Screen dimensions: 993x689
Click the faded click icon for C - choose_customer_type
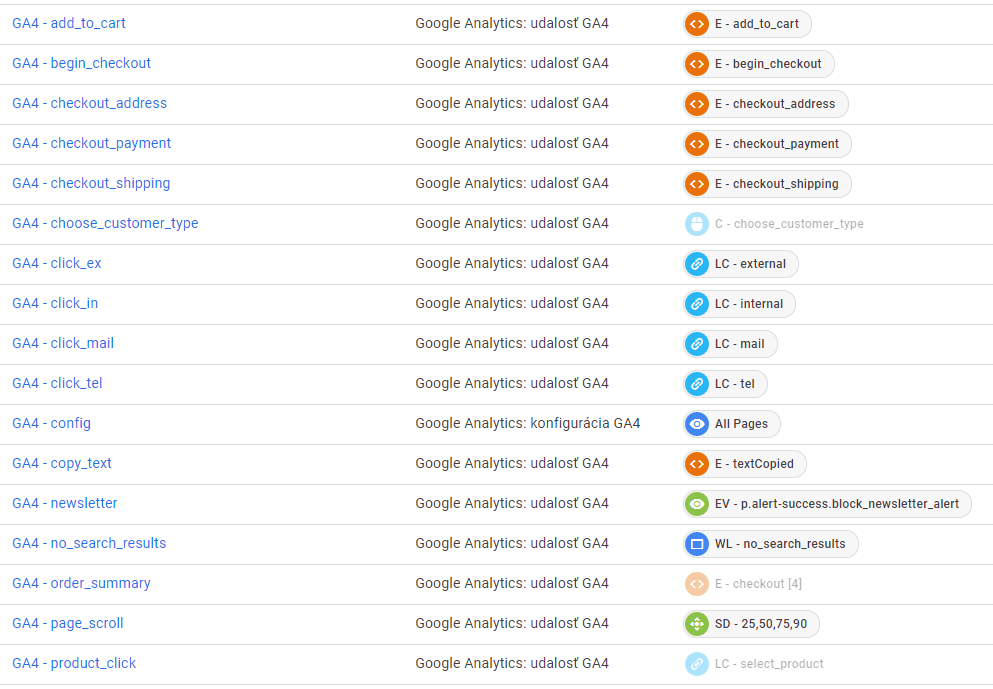(x=697, y=224)
